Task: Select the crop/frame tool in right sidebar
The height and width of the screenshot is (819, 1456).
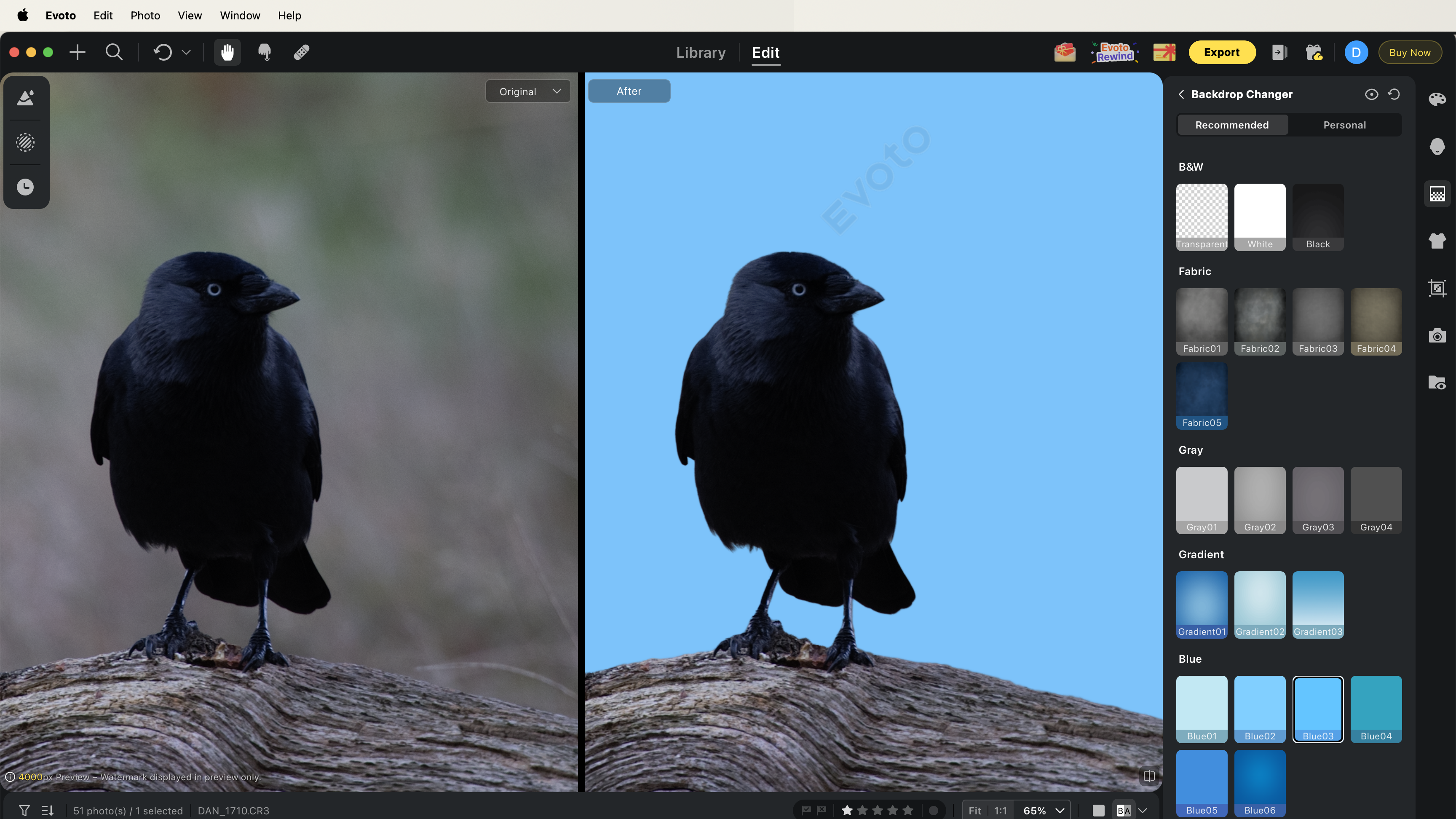Action: click(1437, 288)
